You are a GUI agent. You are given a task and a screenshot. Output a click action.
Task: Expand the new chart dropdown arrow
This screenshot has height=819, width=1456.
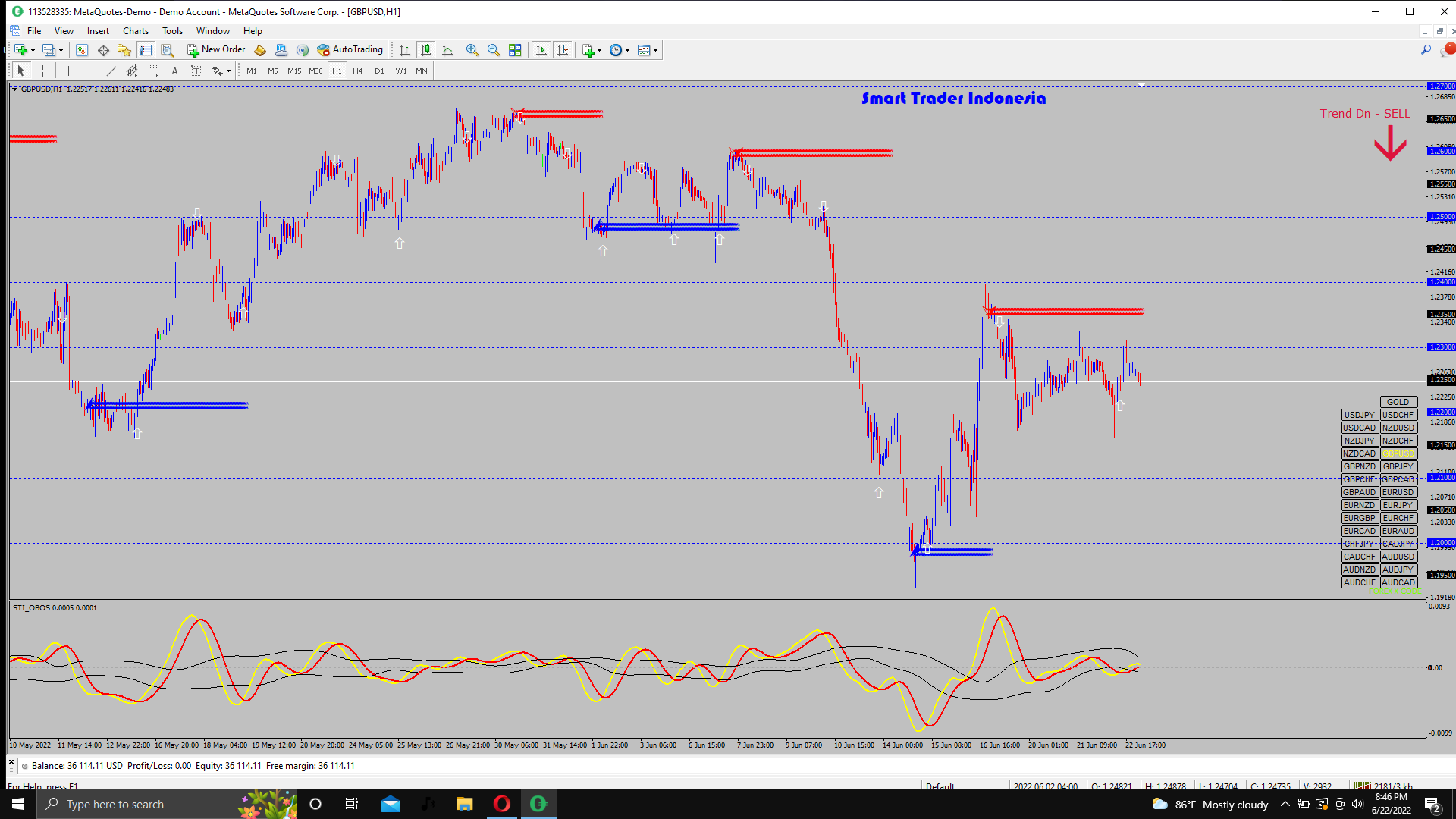tap(33, 50)
